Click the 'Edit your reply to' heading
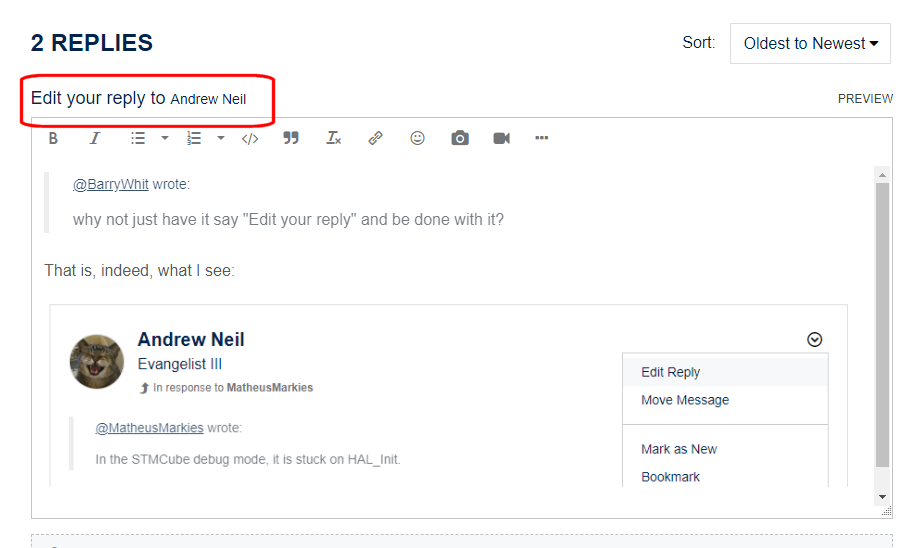Screen dimensions: 904x548 pyautogui.click(x=98, y=99)
